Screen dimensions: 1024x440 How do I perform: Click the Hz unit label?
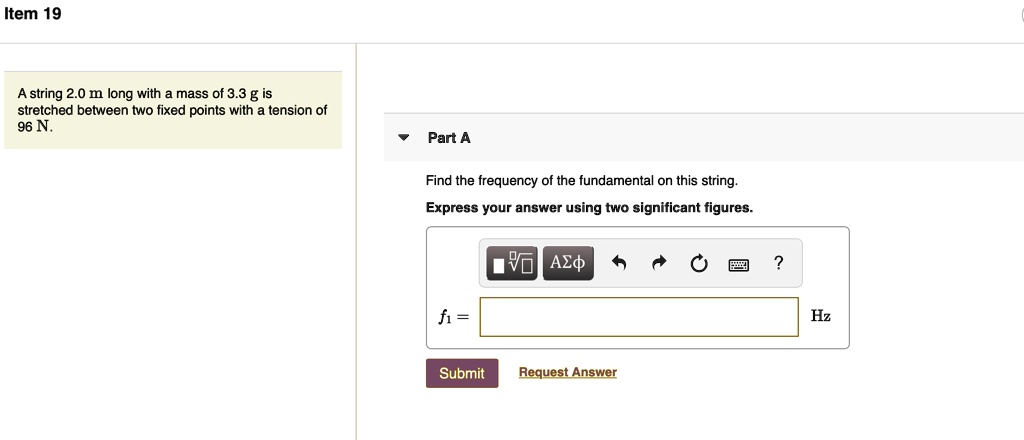[x=820, y=316]
